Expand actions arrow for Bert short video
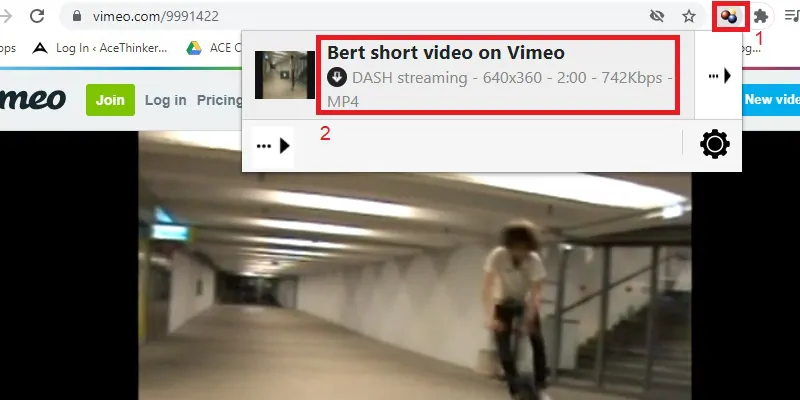 pos(721,76)
